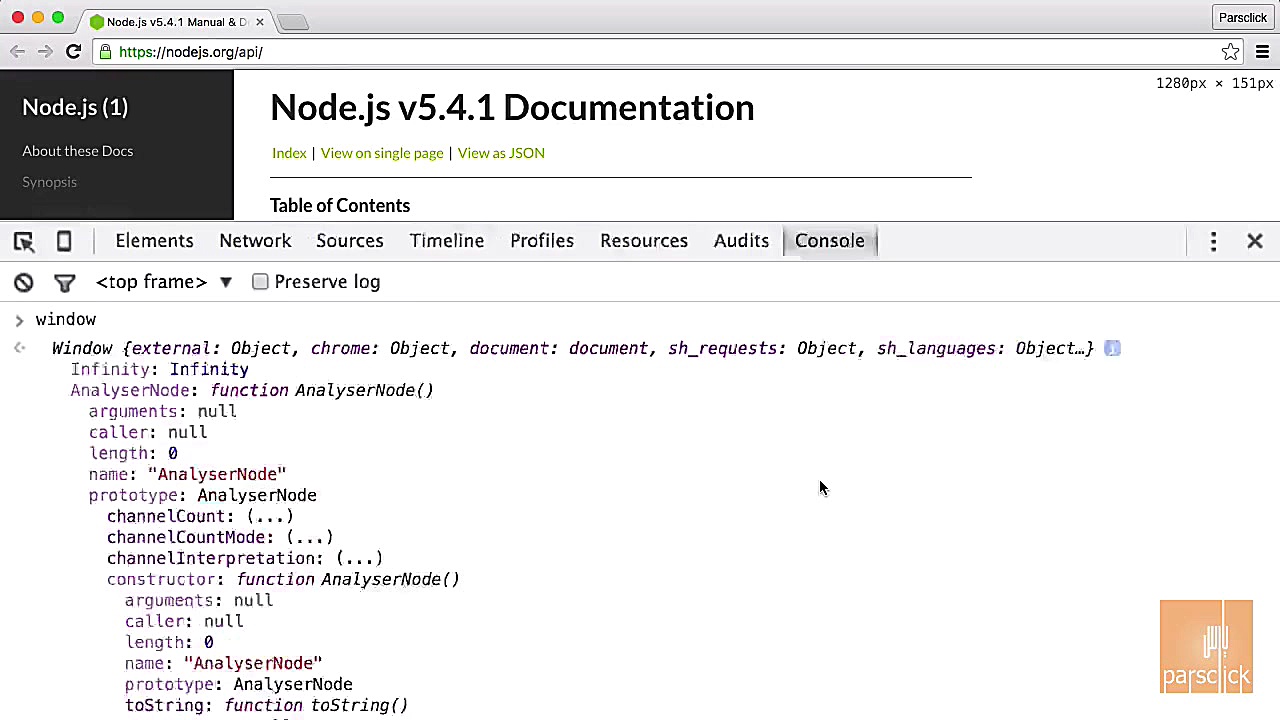
Task: Open About these Docs sidebar link
Action: coord(77,151)
